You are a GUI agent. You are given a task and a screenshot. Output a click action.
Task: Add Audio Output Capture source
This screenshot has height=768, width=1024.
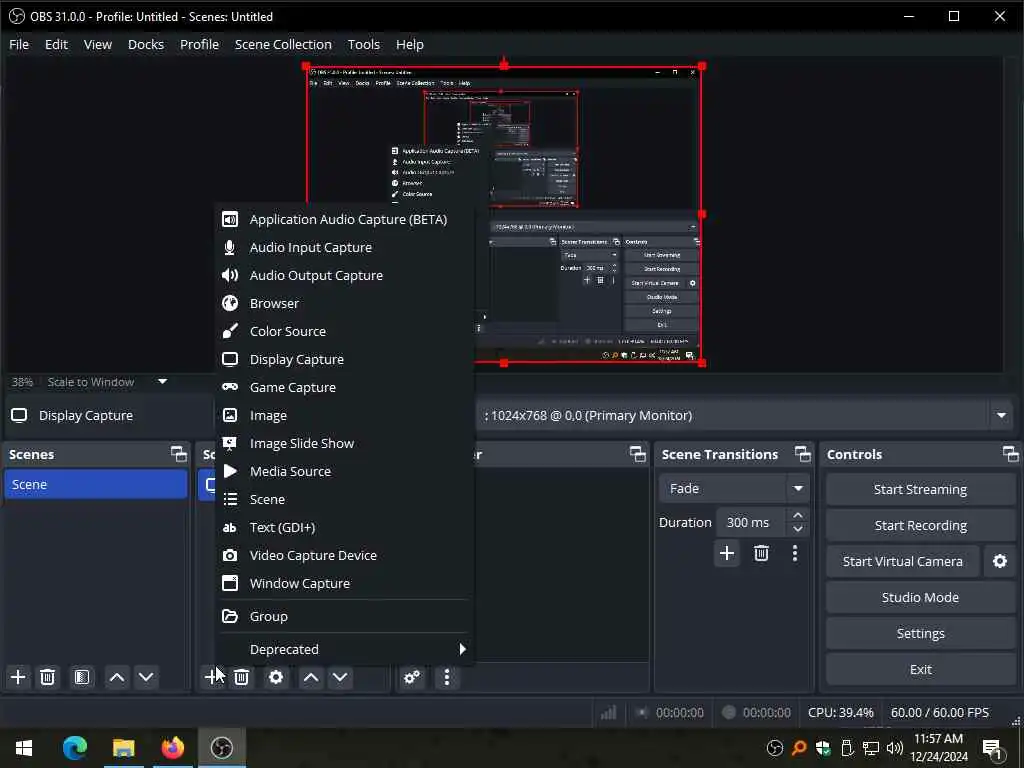(344, 276)
